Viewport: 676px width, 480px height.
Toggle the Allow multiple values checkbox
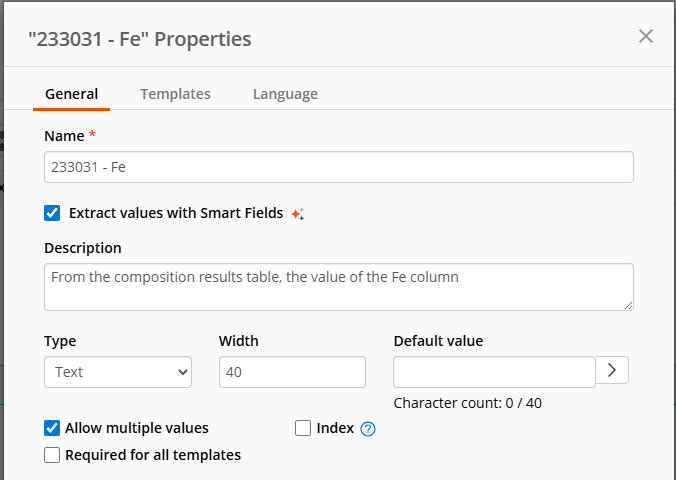coord(53,428)
